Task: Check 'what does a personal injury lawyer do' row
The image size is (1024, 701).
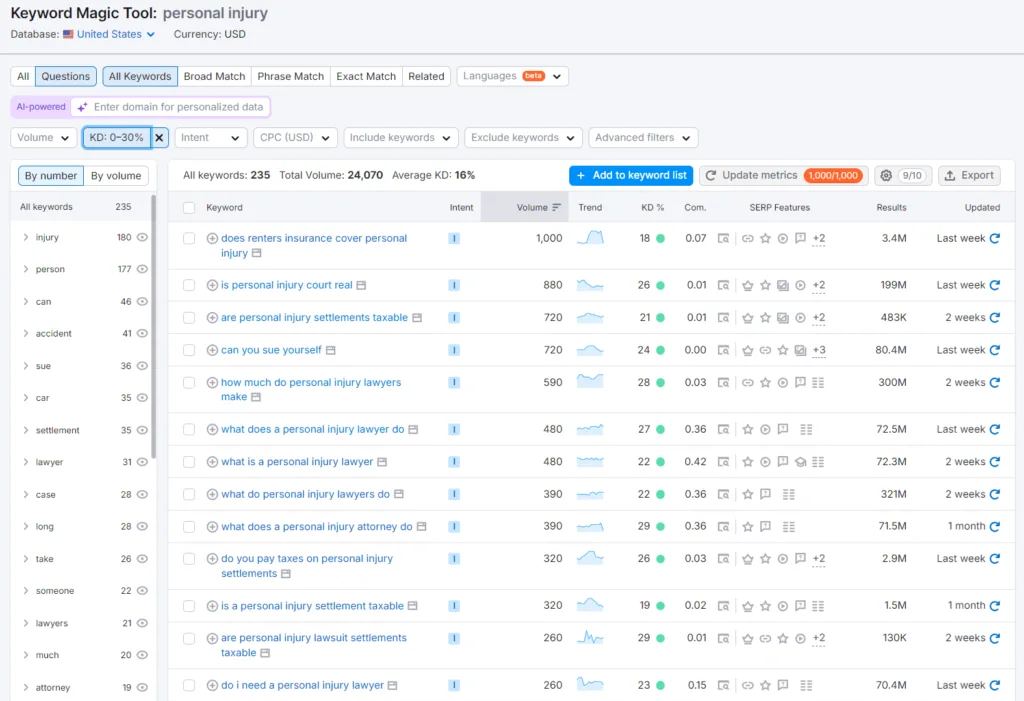Action: tap(189, 429)
